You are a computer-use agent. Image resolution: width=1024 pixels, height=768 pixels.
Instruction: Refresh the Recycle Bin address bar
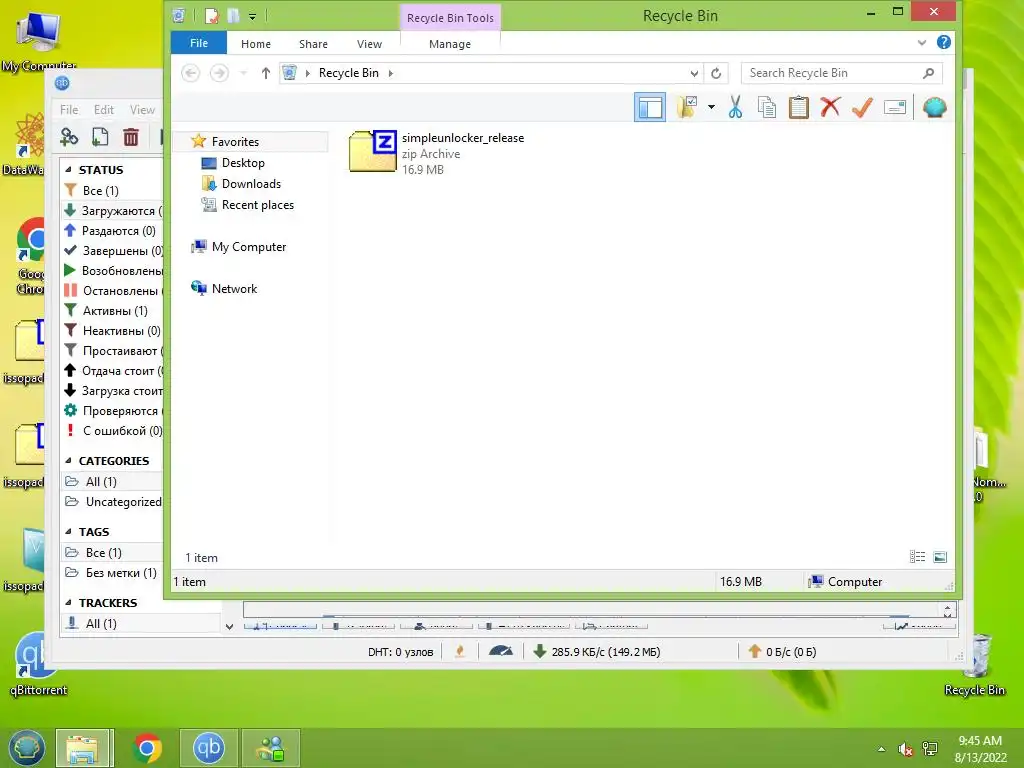point(716,73)
